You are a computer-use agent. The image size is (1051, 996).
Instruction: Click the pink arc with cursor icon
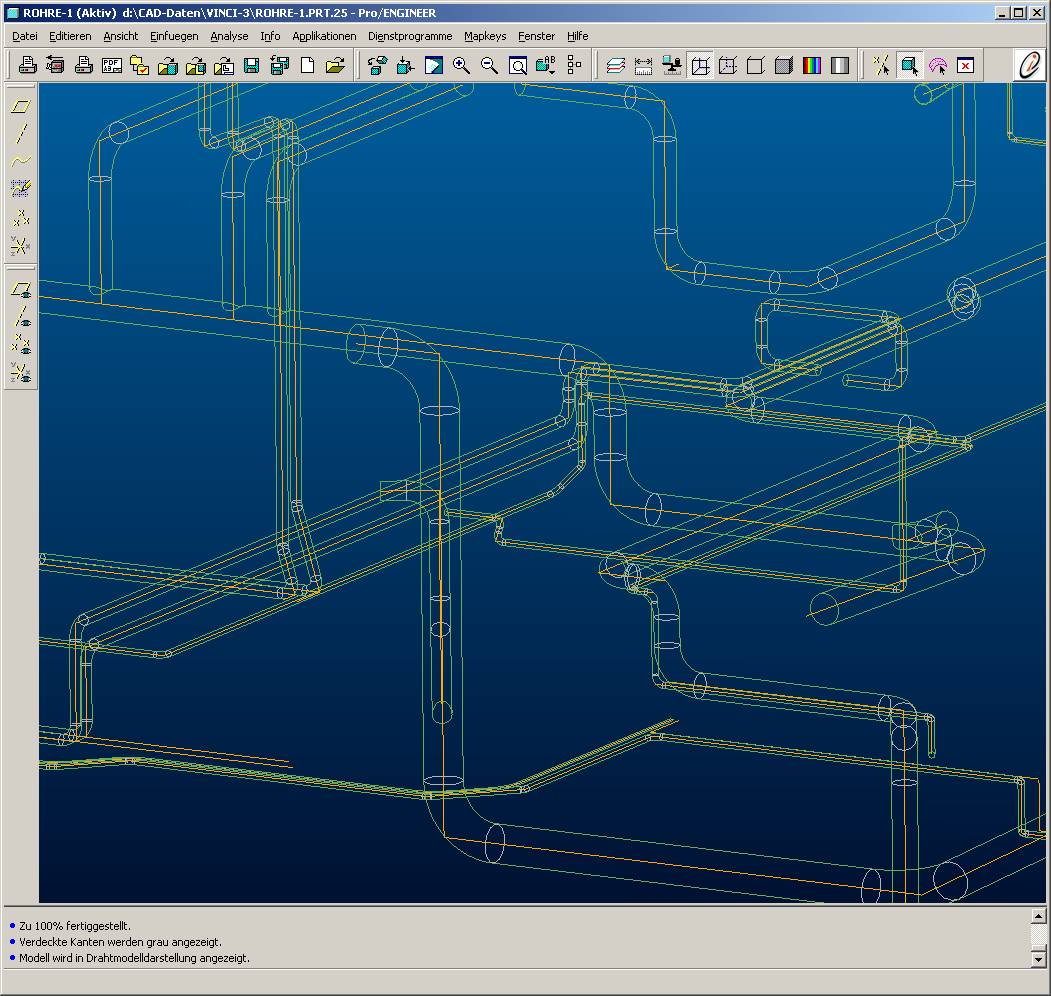tap(937, 65)
